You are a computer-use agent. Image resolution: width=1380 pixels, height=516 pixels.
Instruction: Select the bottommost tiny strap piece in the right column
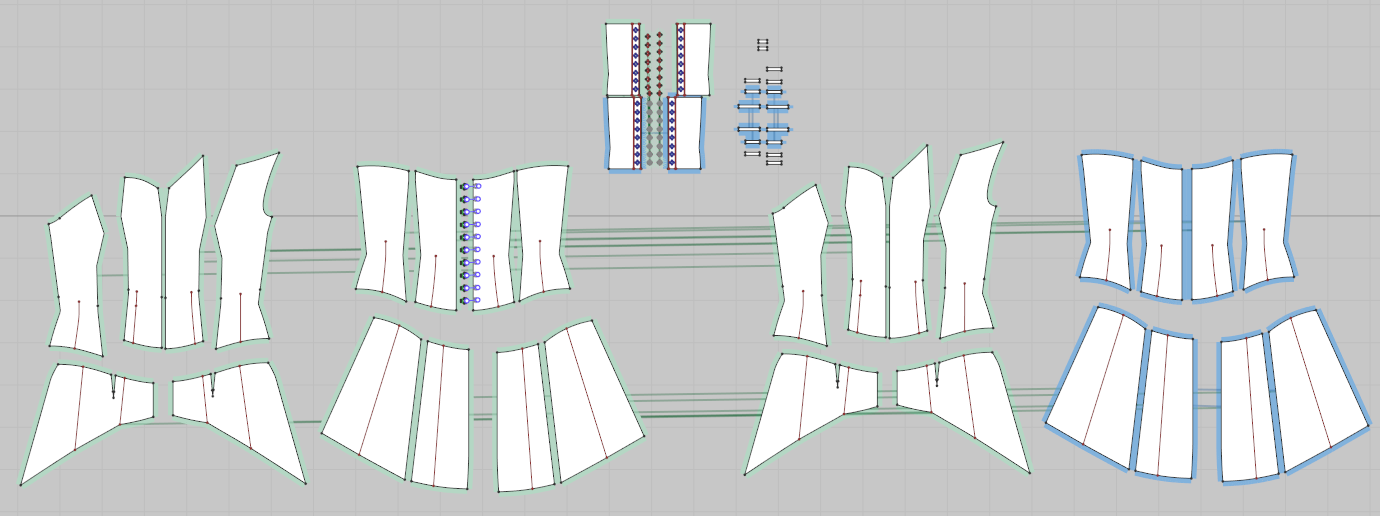click(774, 163)
